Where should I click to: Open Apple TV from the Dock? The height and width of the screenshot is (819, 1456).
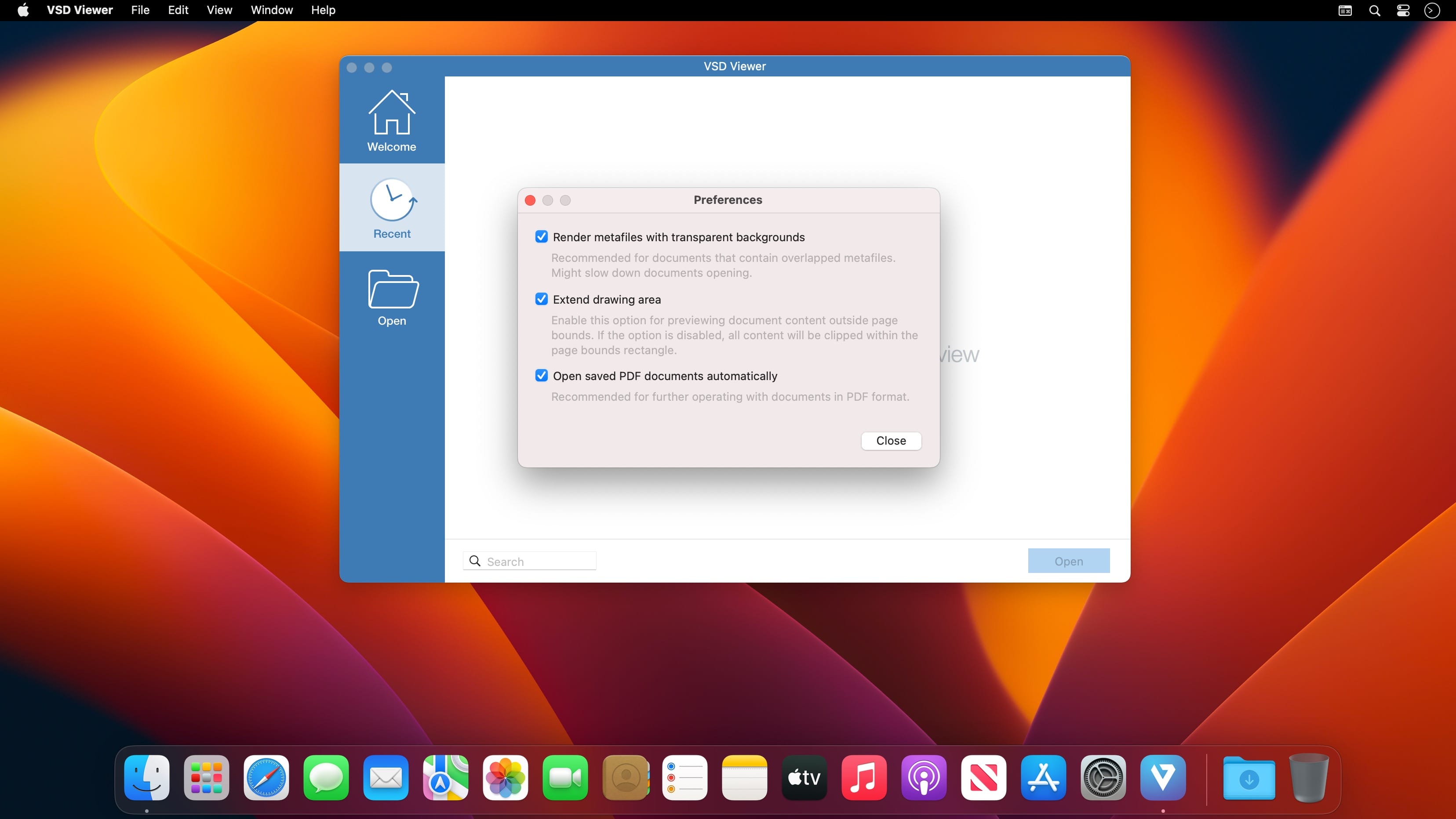(x=804, y=778)
